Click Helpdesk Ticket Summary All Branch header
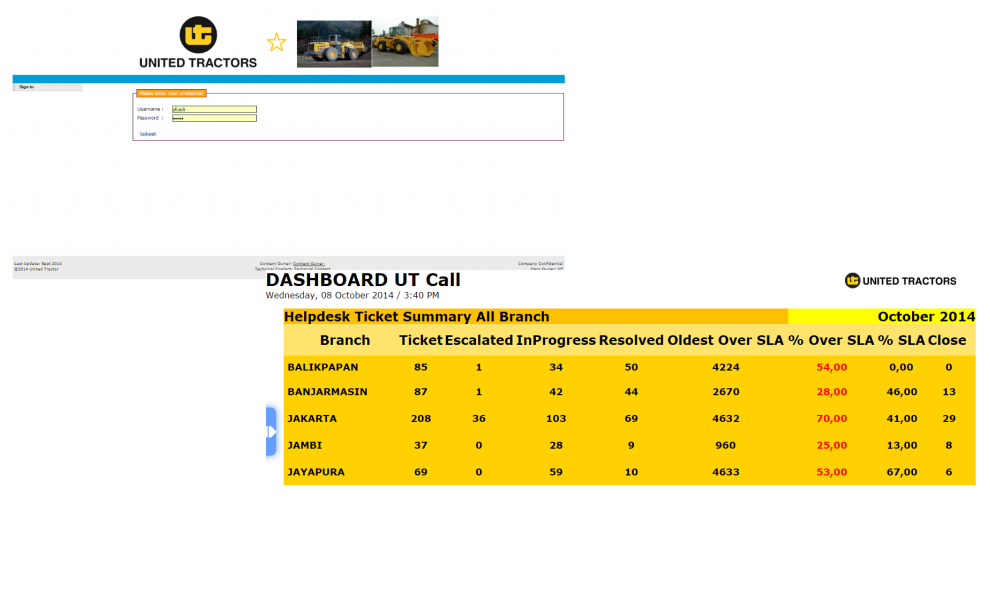The height and width of the screenshot is (595, 990). 417,316
